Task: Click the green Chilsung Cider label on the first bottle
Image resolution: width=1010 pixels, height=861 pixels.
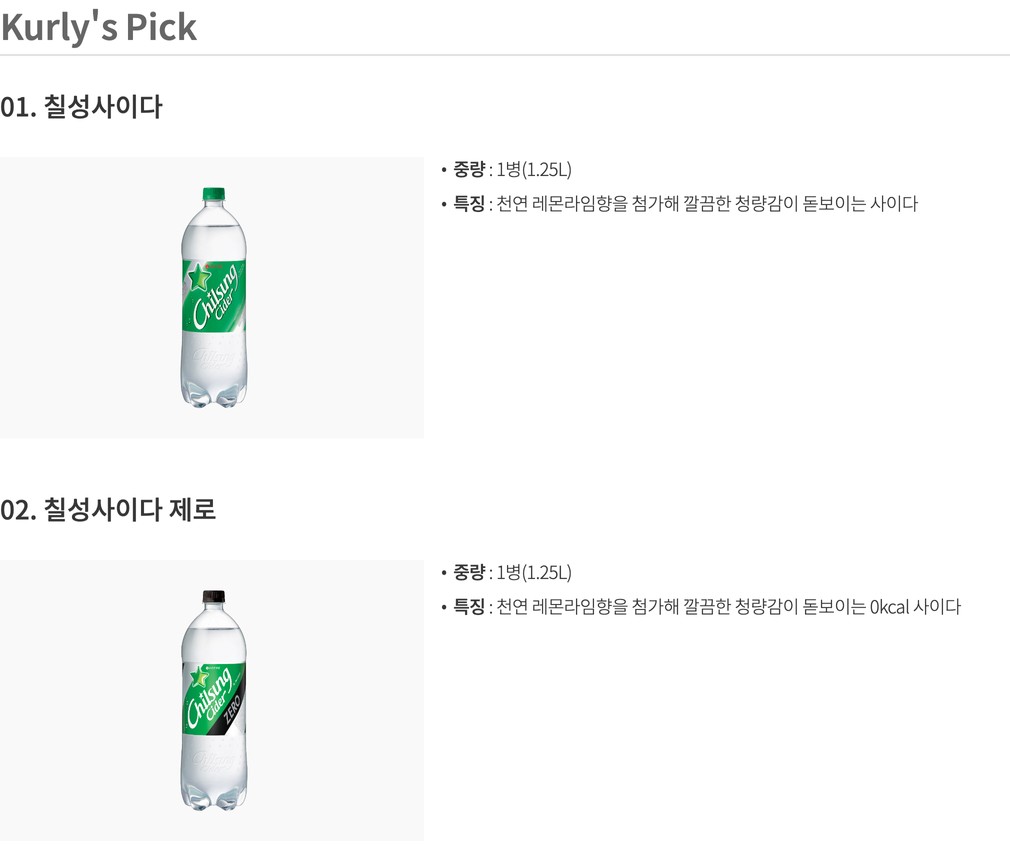Action: click(x=213, y=296)
